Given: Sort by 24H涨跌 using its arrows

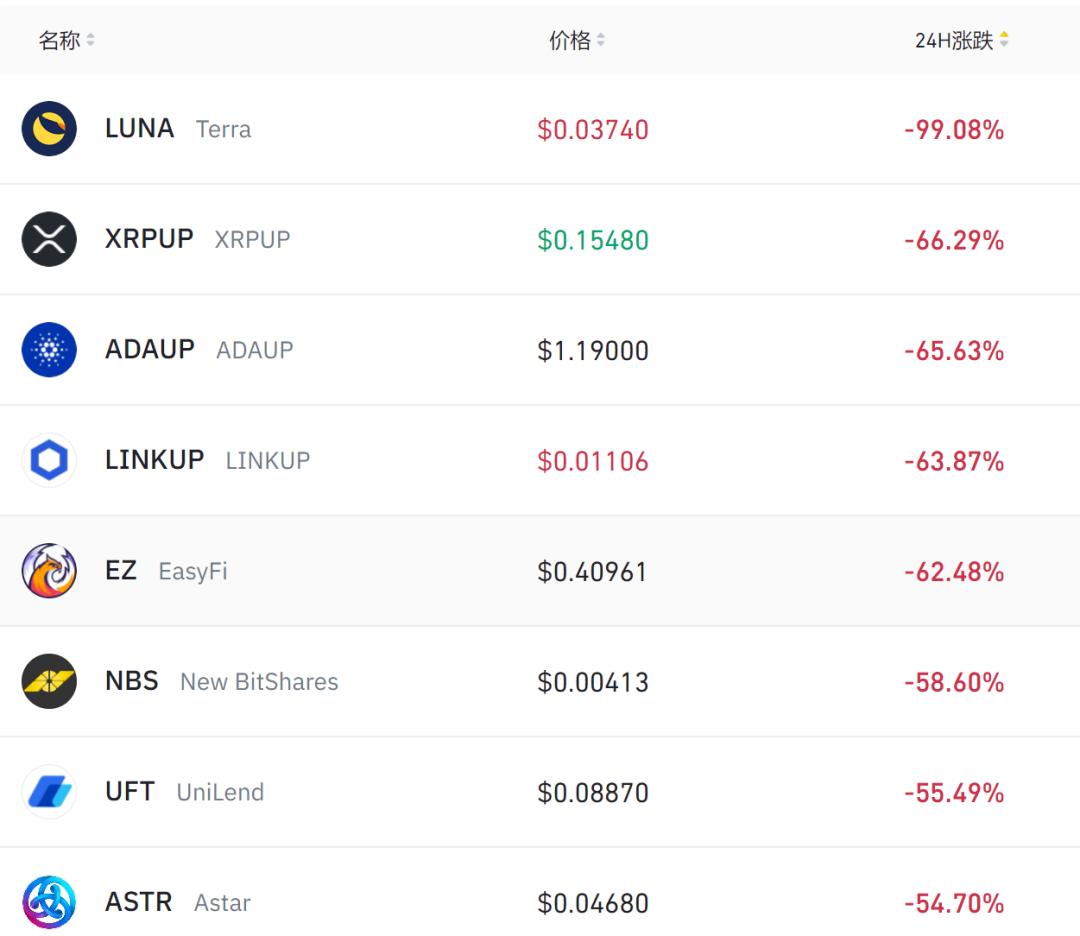Looking at the screenshot, I should 1004,41.
